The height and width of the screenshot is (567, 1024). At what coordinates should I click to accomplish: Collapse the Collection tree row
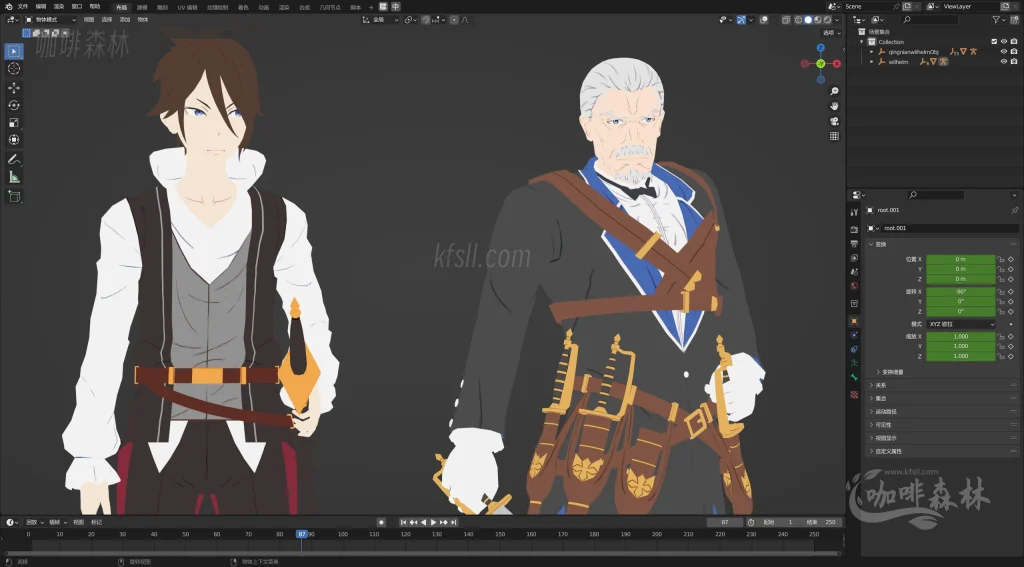(862, 42)
